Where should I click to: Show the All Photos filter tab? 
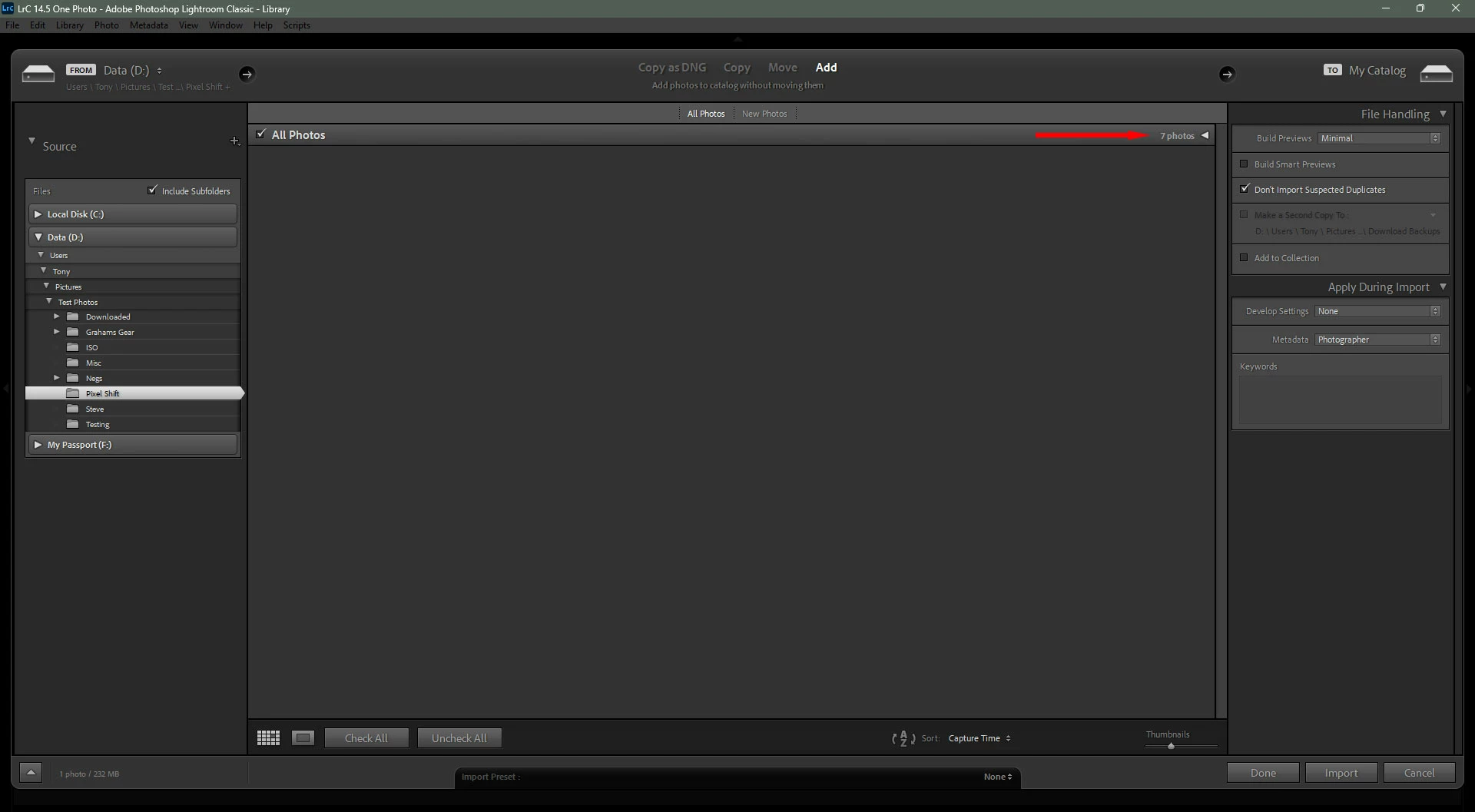tap(706, 114)
